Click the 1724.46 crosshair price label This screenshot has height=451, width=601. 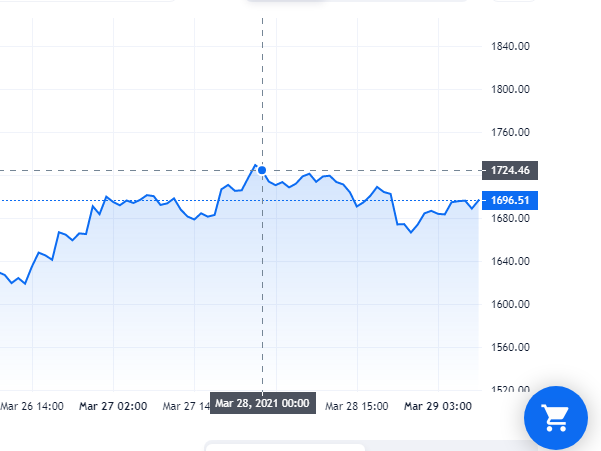pos(509,170)
